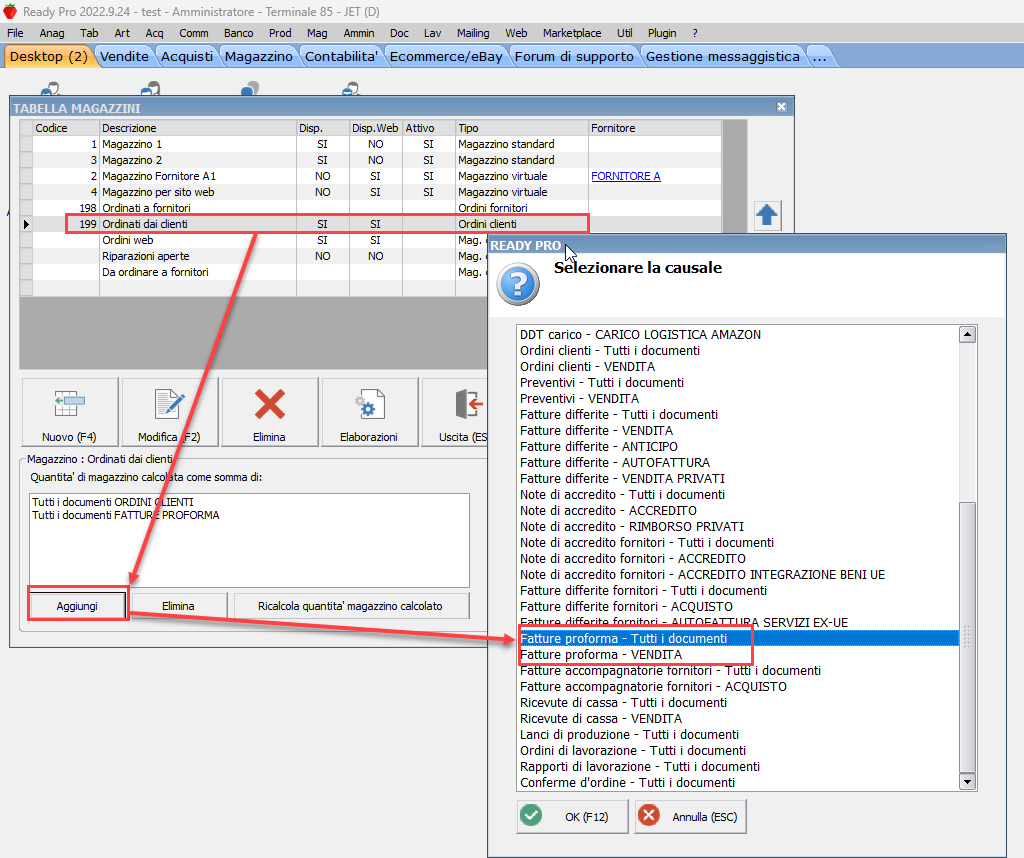The image size is (1024, 858).
Task: Select the 'Ordinati dai clienti' row
Action: (370, 224)
